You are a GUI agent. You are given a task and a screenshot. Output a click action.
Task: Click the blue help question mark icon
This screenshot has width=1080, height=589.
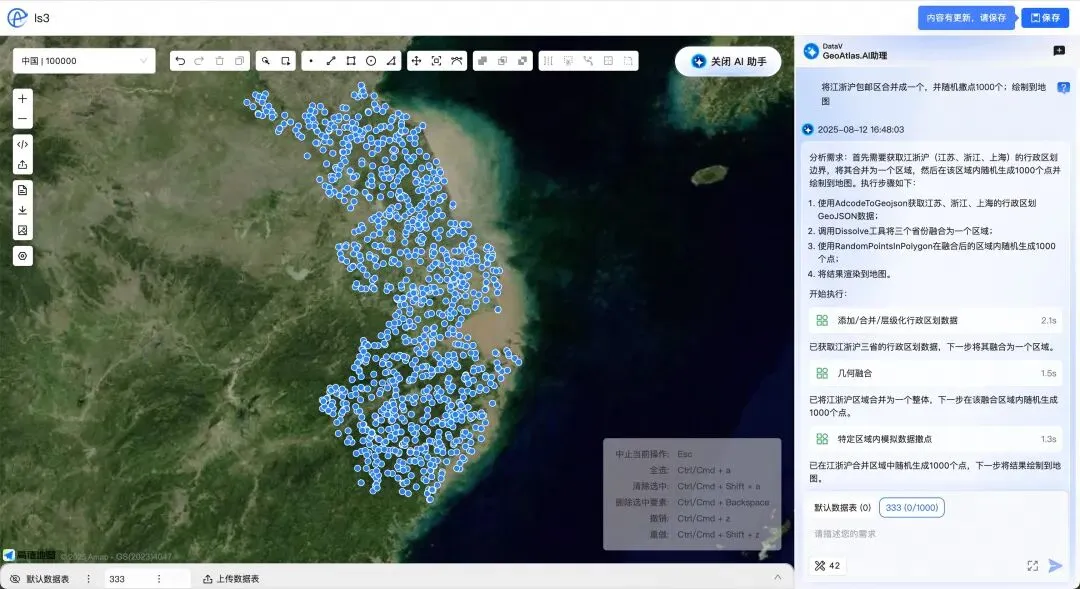pos(1063,88)
